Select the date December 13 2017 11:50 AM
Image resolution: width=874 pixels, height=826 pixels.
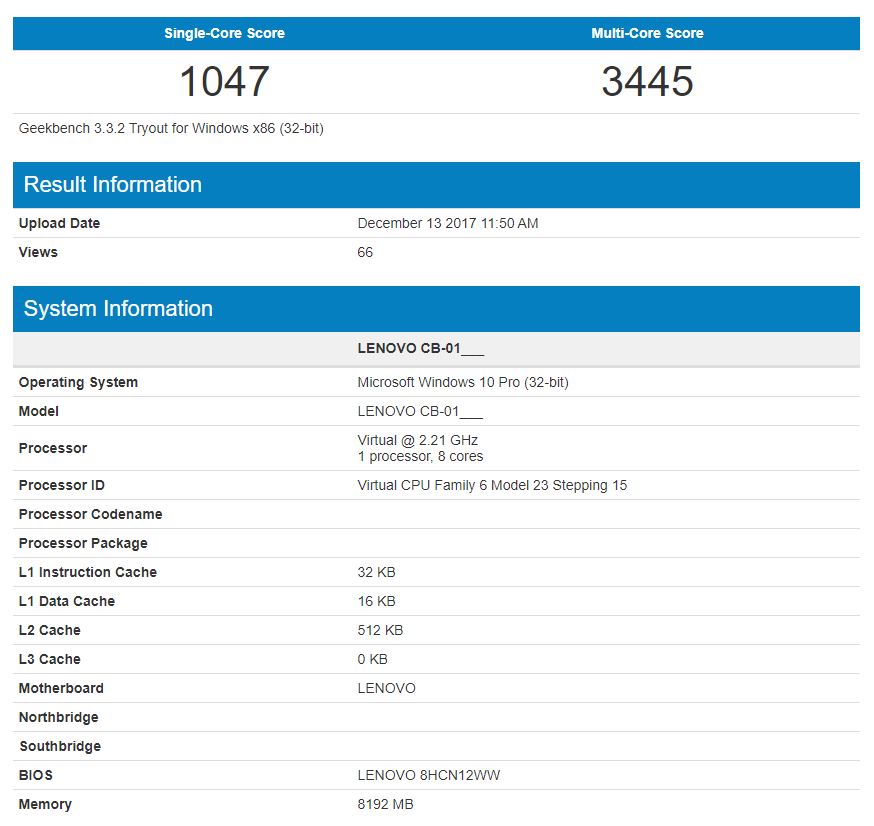coord(448,223)
